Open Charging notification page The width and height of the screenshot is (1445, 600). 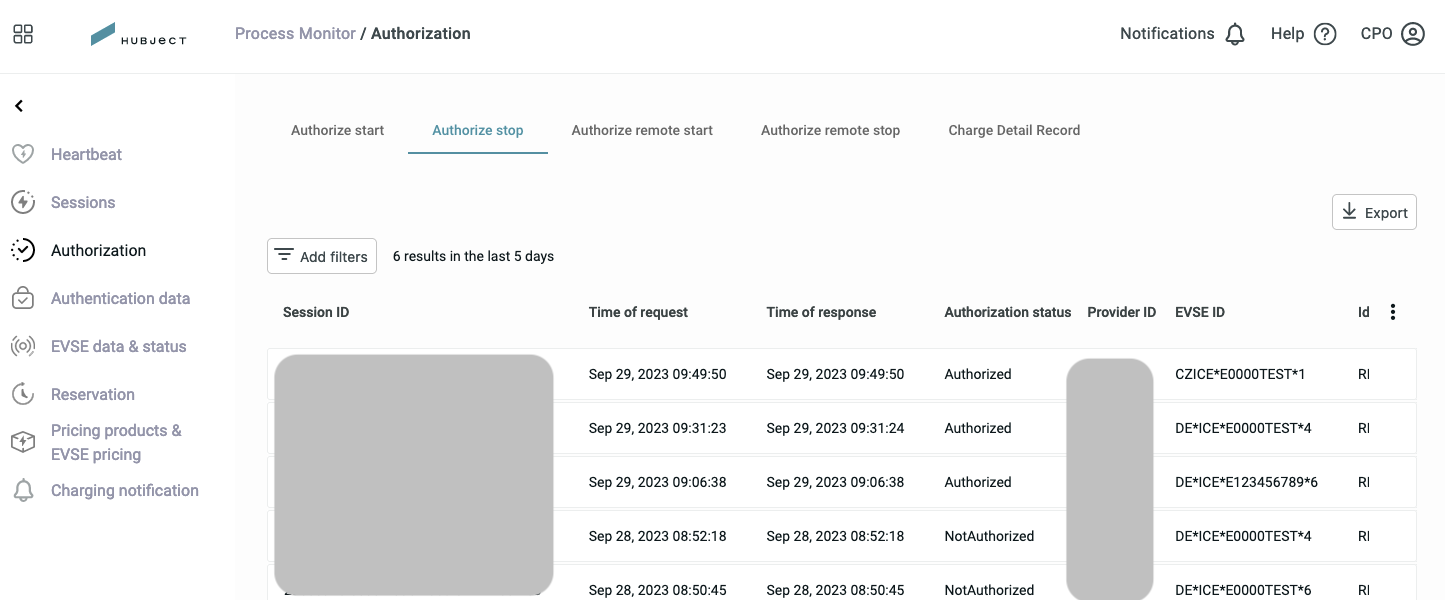coord(125,490)
